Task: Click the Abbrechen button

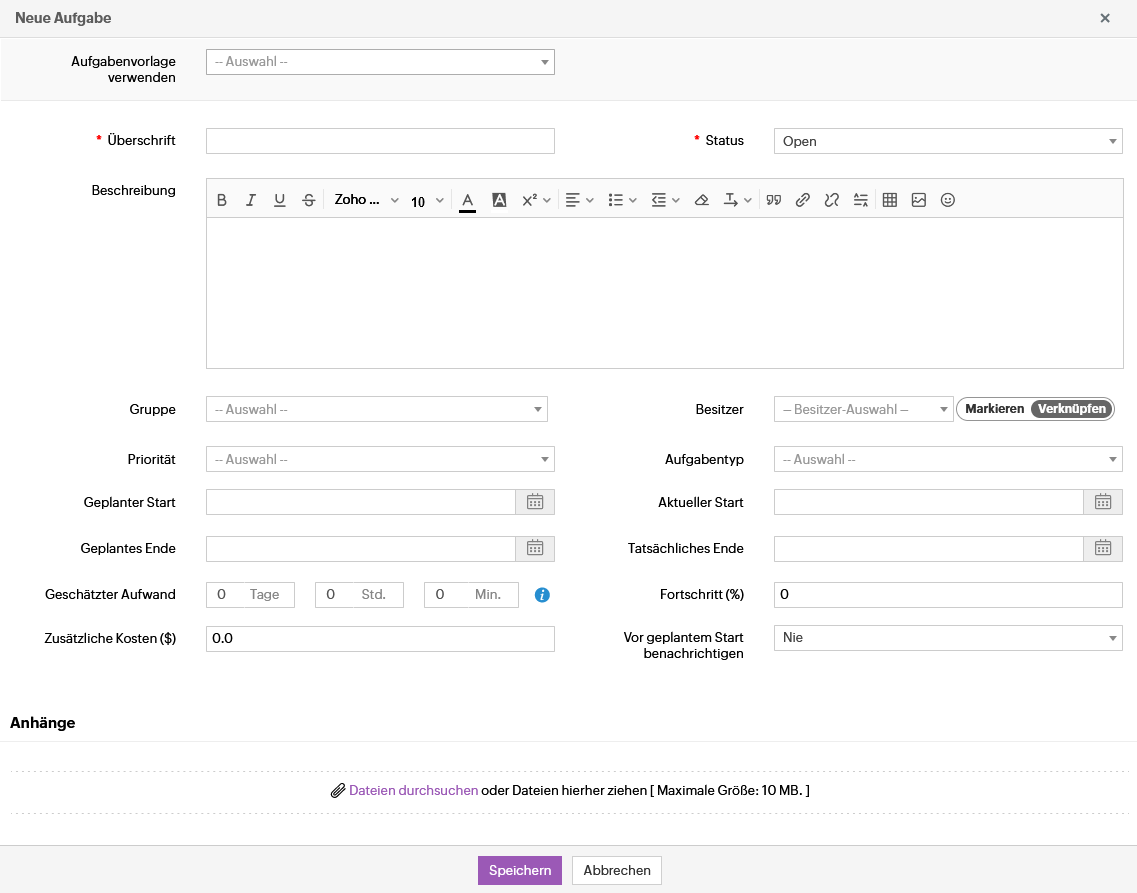Action: 617,870
